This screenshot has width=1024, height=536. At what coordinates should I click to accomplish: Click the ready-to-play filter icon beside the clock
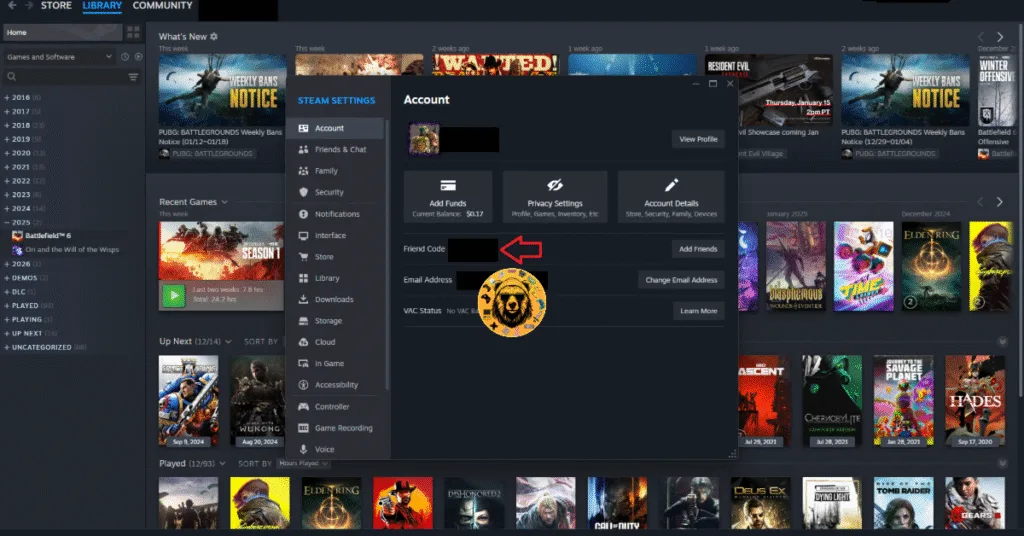(x=138, y=57)
